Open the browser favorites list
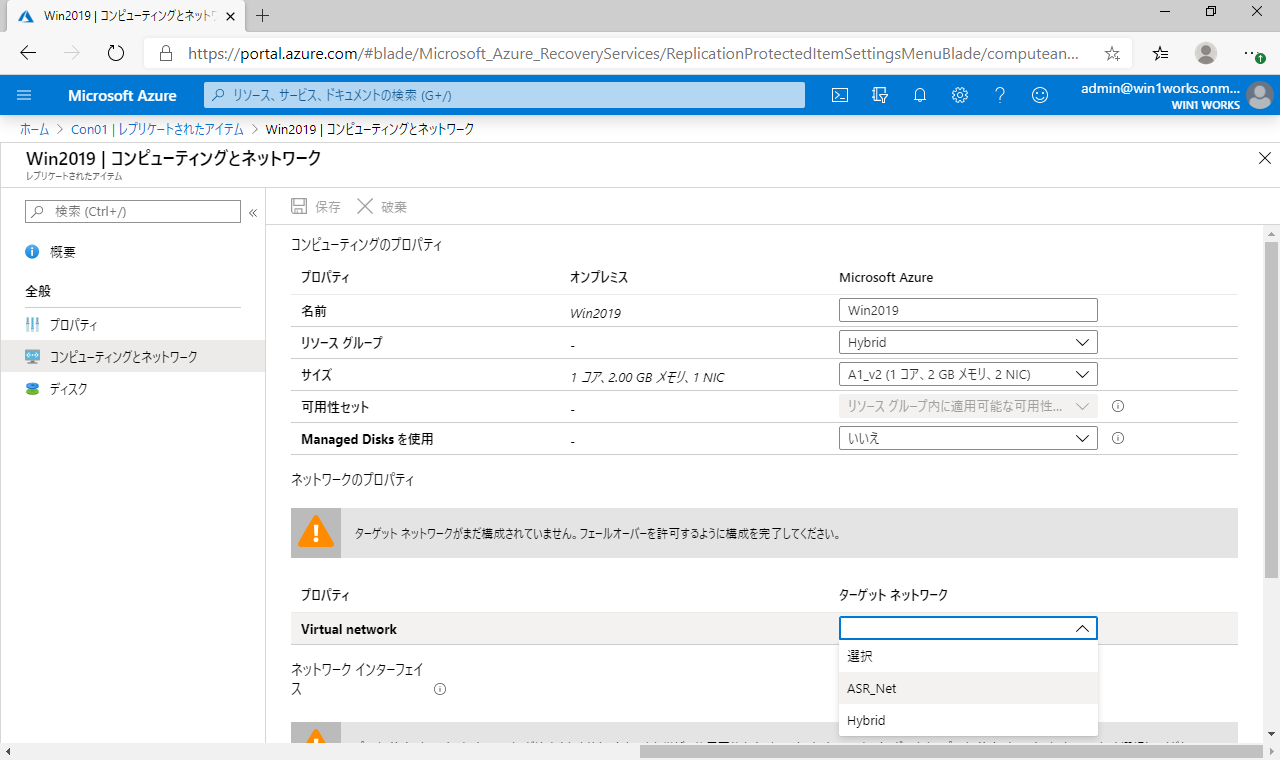 pyautogui.click(x=1160, y=53)
